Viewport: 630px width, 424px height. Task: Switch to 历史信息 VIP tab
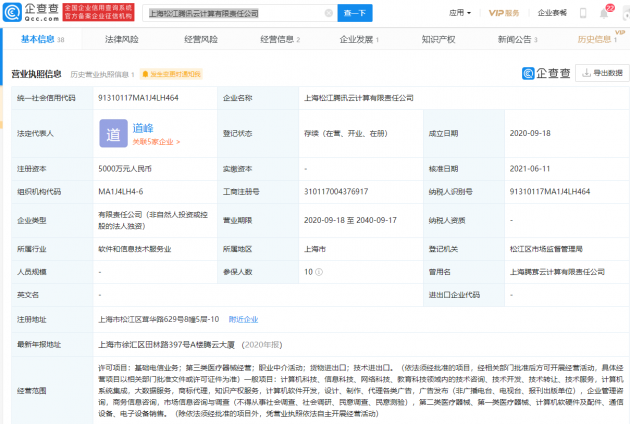click(x=597, y=39)
